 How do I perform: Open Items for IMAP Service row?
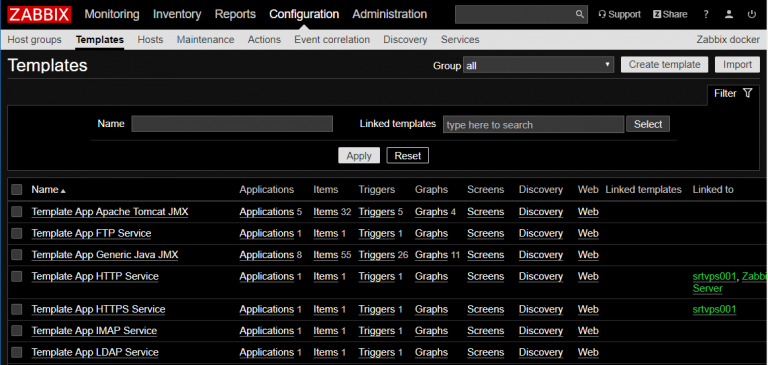click(x=326, y=331)
